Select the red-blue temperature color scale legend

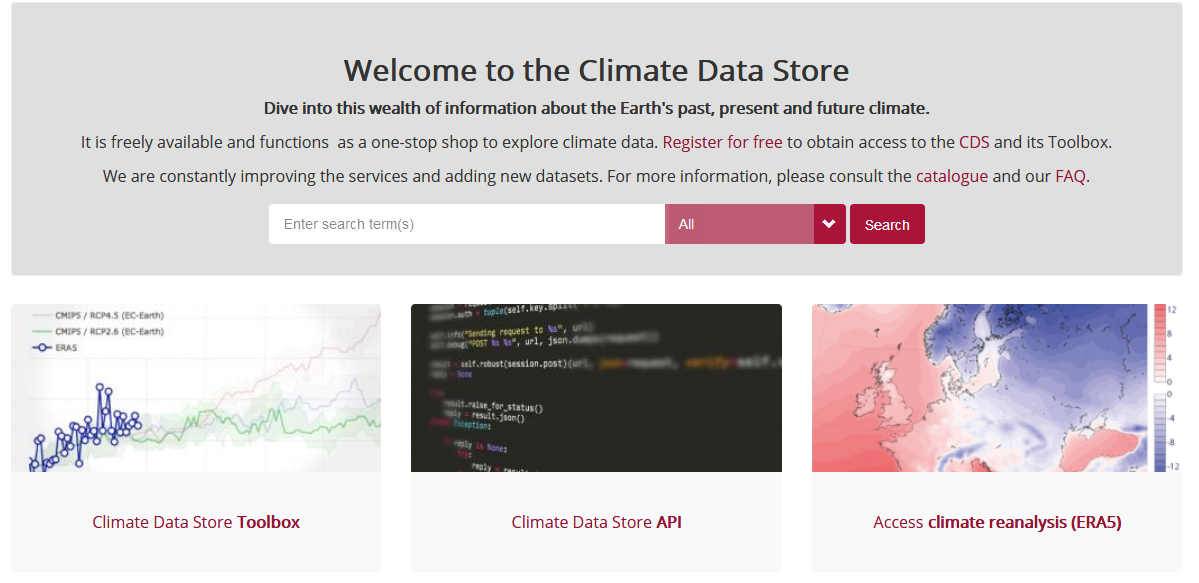1160,388
